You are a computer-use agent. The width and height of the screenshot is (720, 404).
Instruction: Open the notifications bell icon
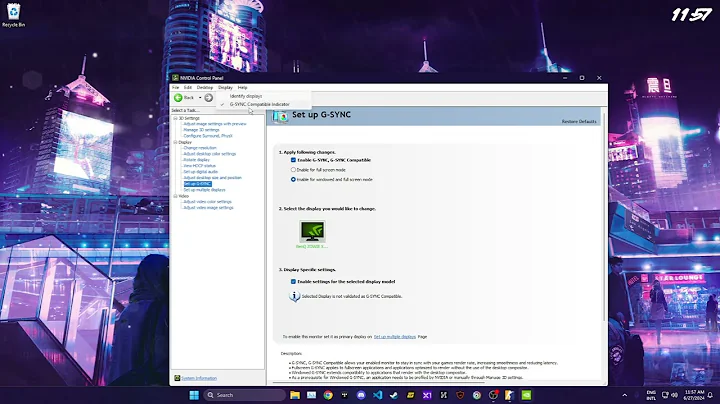710,395
